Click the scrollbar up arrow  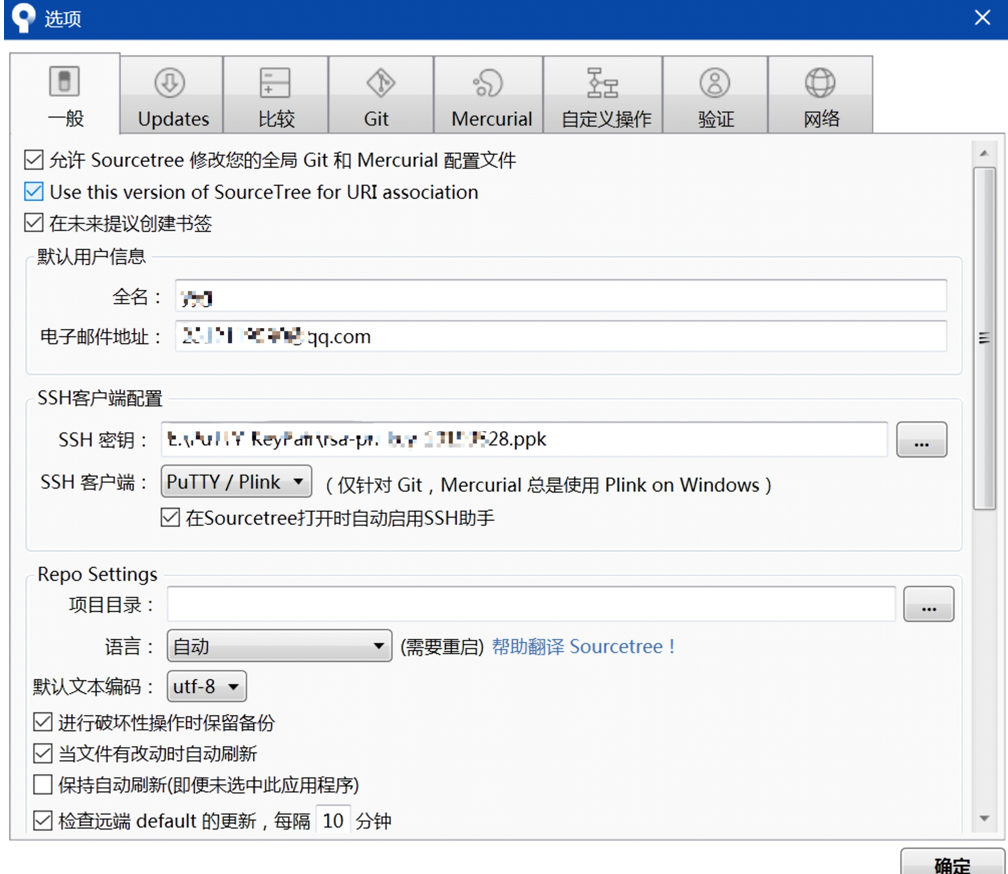984,153
